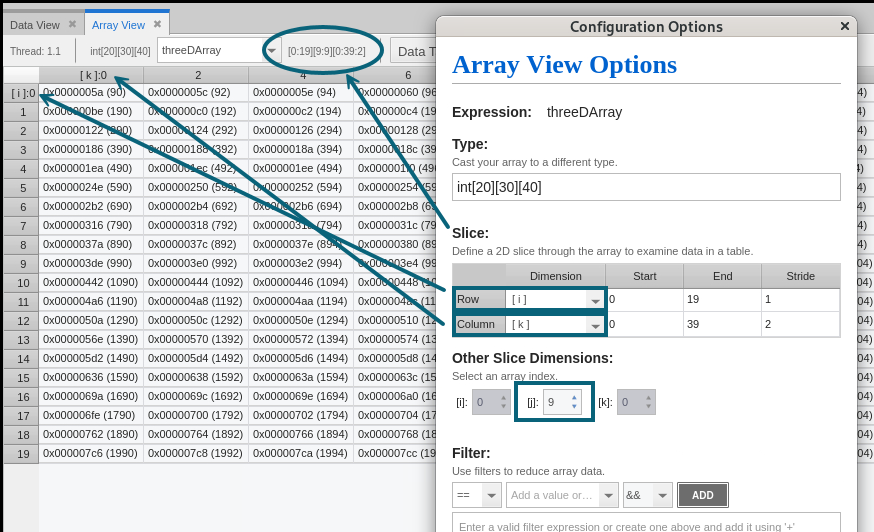Screen dimensions: 874x532
Task: Close the Configuration Options dialog
Action: pyautogui.click(x=845, y=27)
